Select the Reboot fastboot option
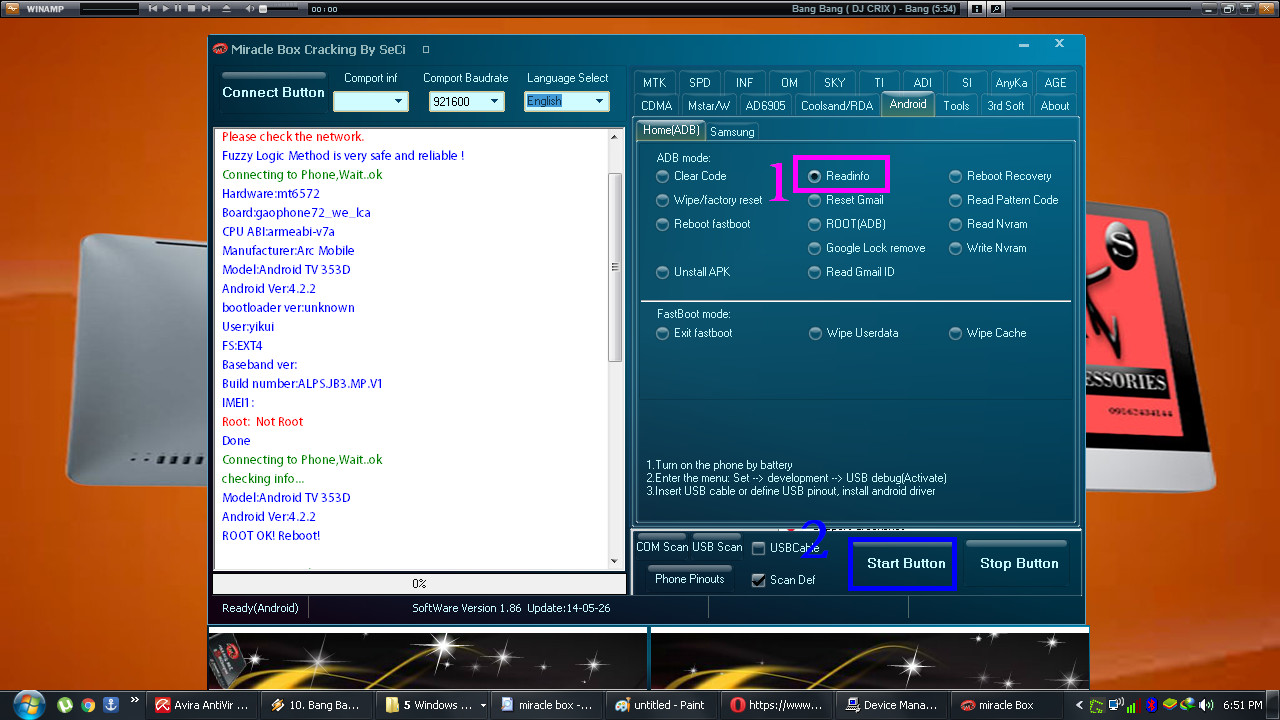This screenshot has width=1280, height=720. coord(703,224)
